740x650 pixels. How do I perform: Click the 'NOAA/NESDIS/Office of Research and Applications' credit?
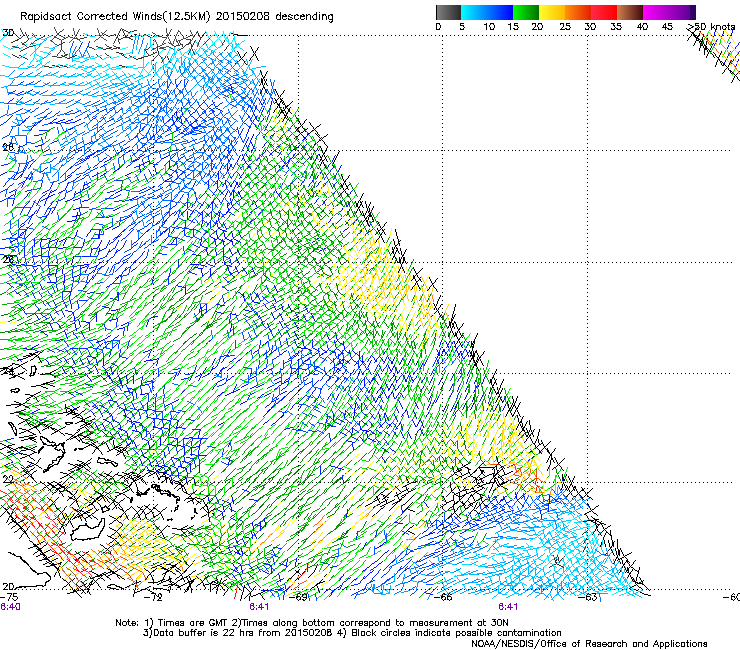click(589, 644)
